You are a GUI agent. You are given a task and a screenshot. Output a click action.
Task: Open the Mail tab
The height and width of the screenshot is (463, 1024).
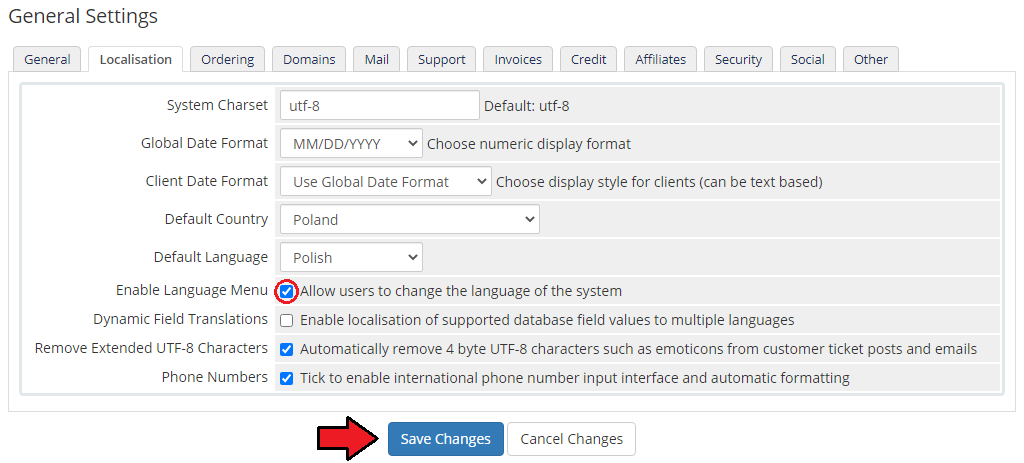click(377, 59)
